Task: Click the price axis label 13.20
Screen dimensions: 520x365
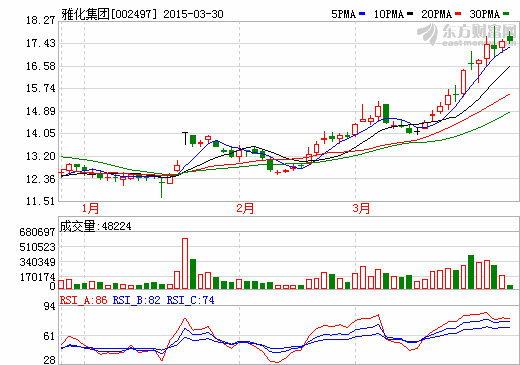Action: pyautogui.click(x=40, y=156)
